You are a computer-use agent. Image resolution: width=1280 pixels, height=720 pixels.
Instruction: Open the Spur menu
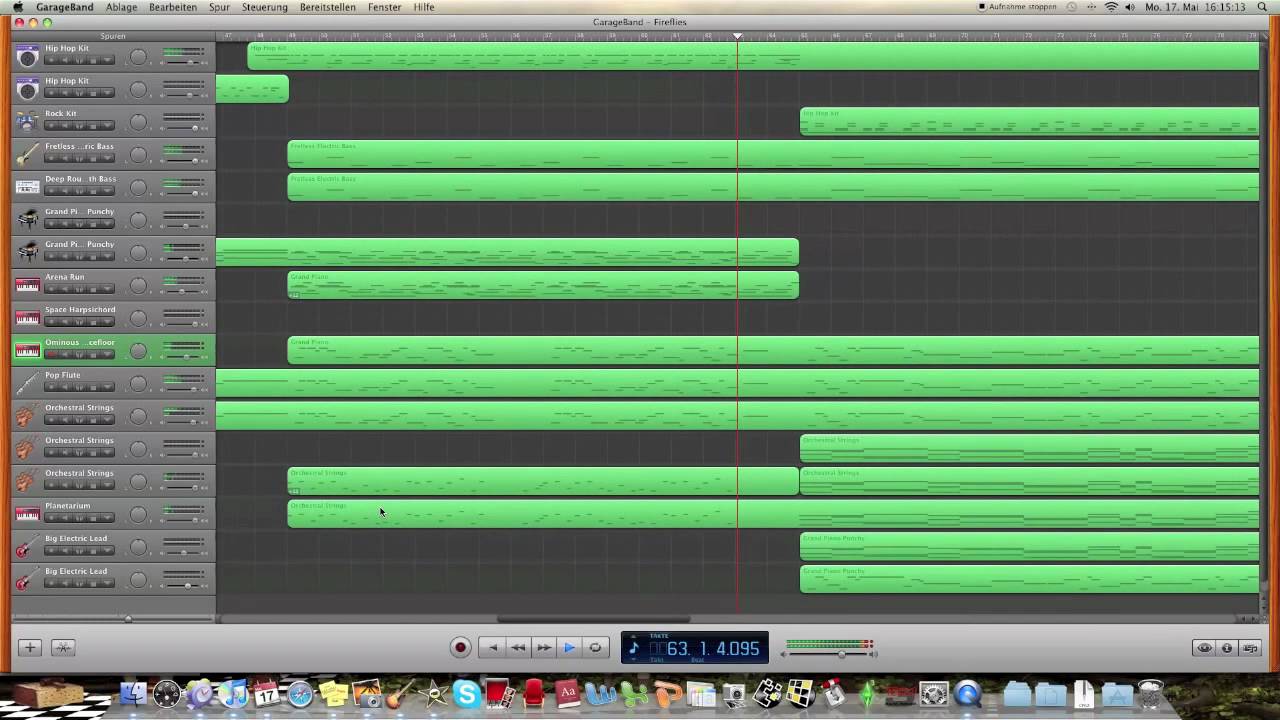click(x=219, y=7)
